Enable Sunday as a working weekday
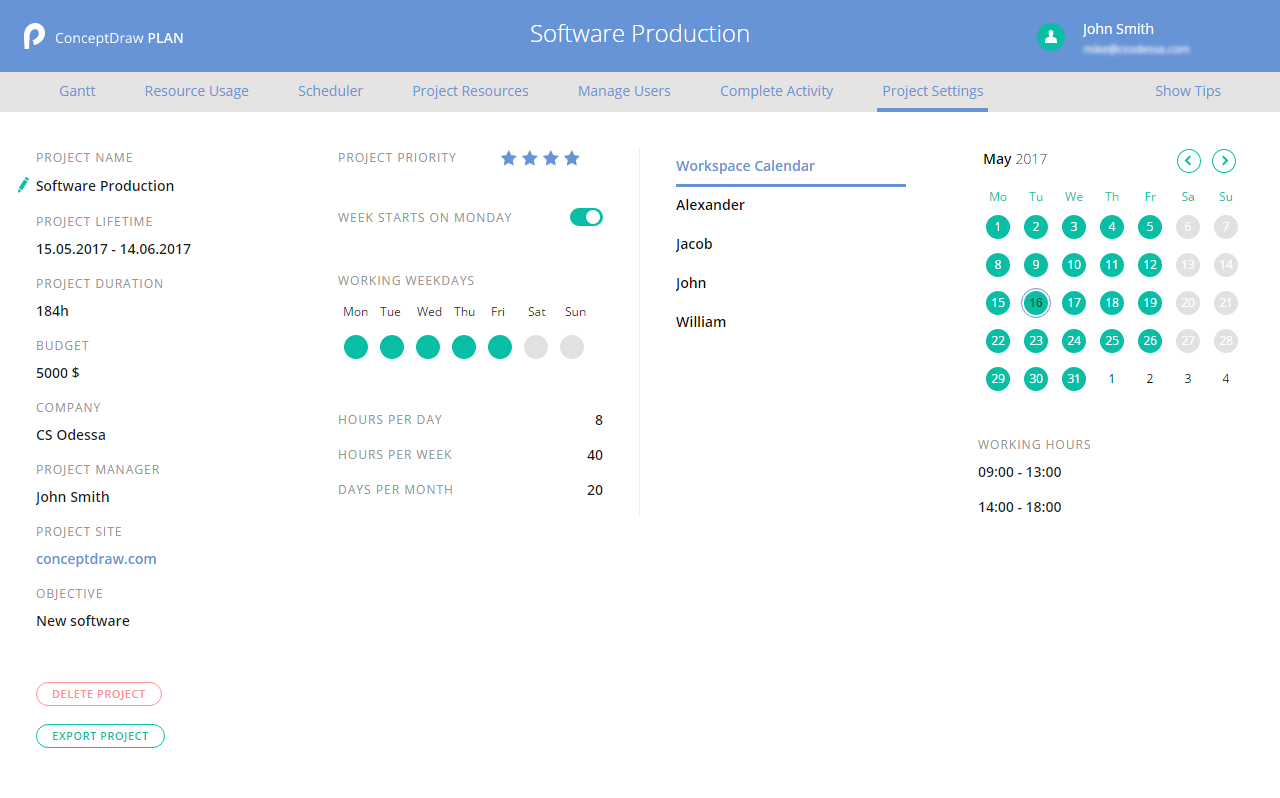Screen dimensions: 1280x798 (572, 347)
